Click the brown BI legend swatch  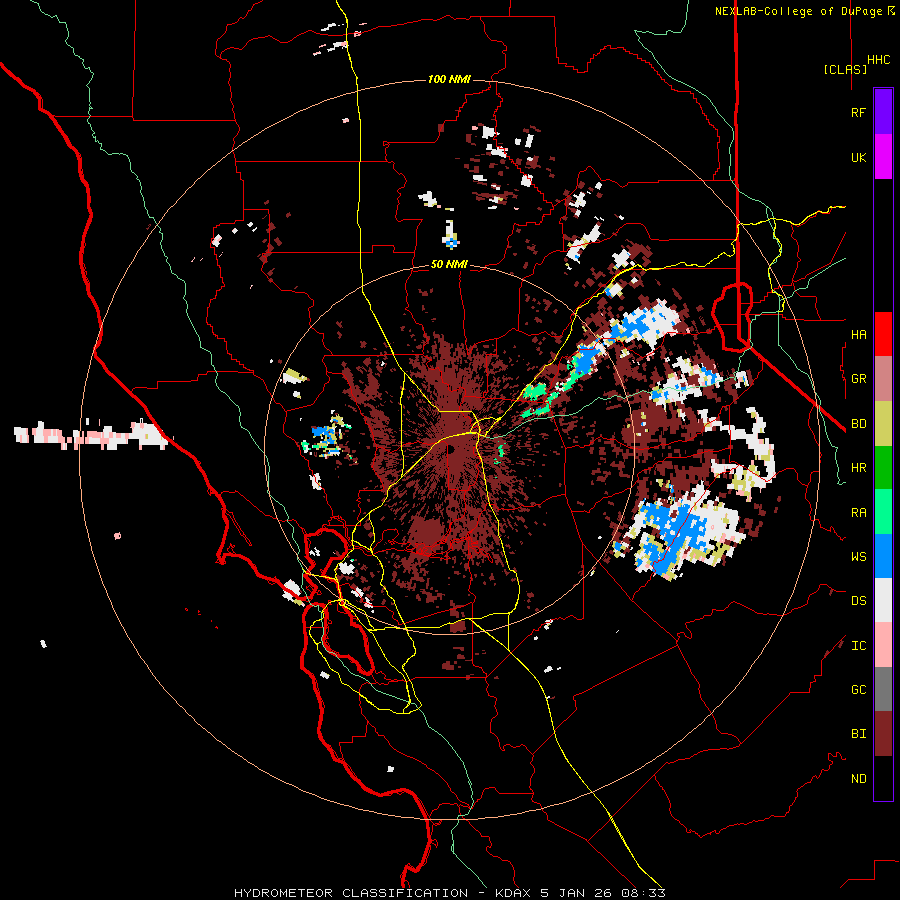pyautogui.click(x=883, y=734)
